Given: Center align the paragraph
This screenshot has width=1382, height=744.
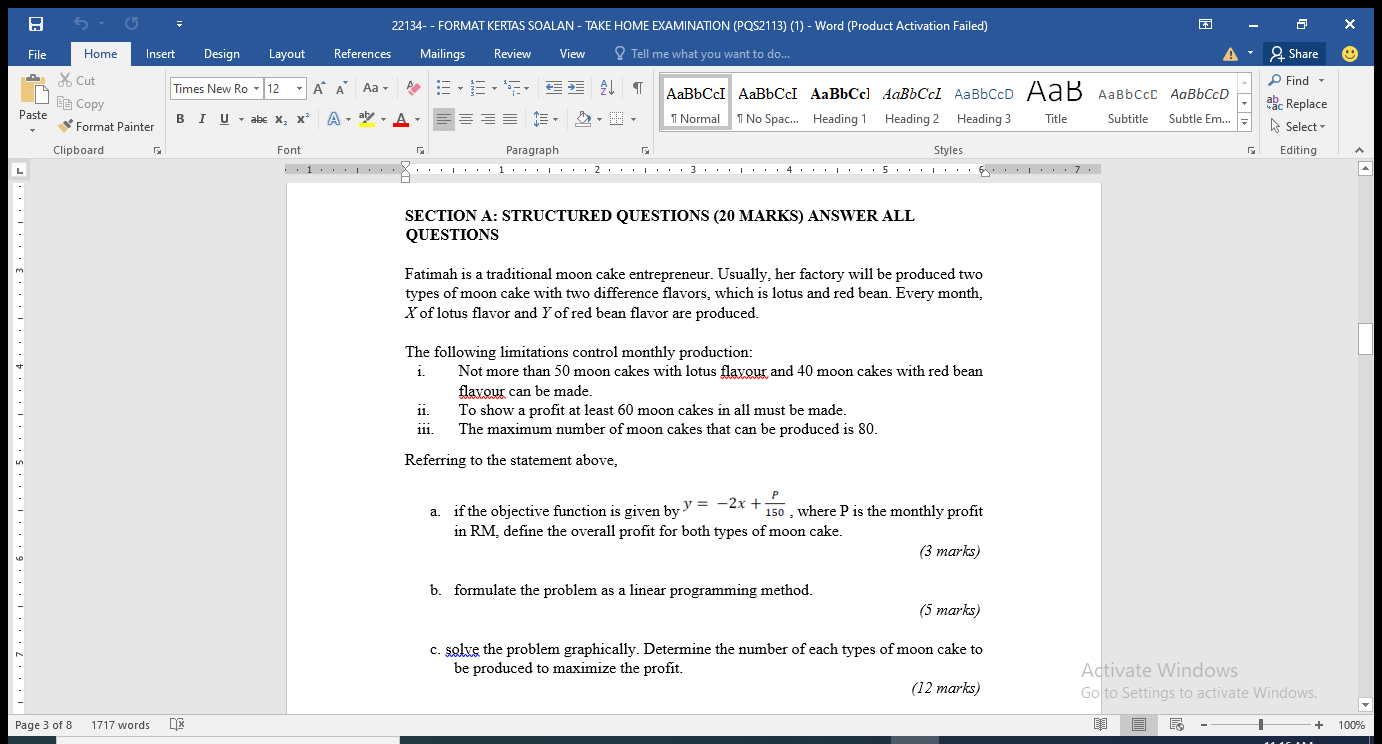Looking at the screenshot, I should click(x=466, y=119).
